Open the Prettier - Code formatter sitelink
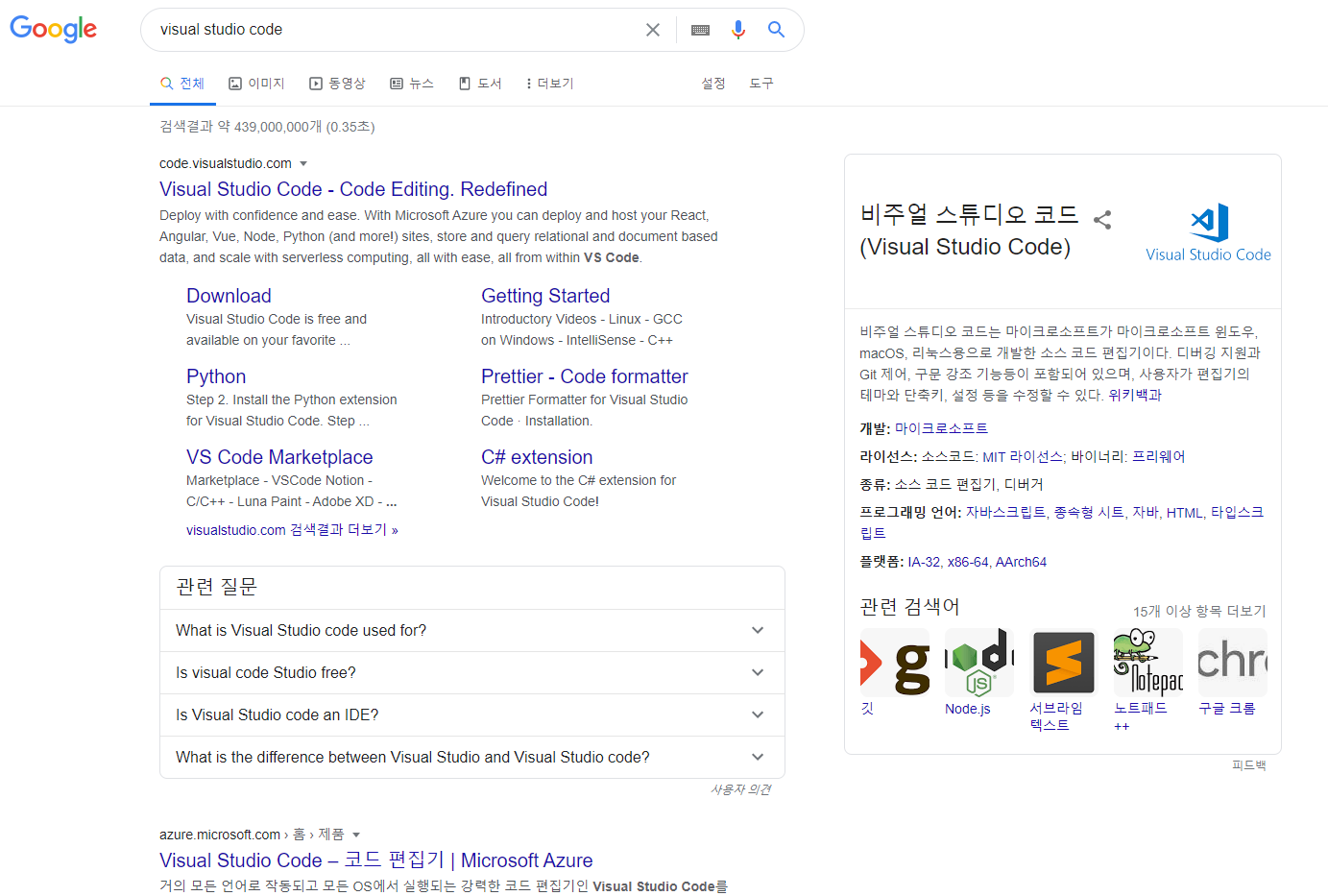The image size is (1328, 896). (585, 376)
